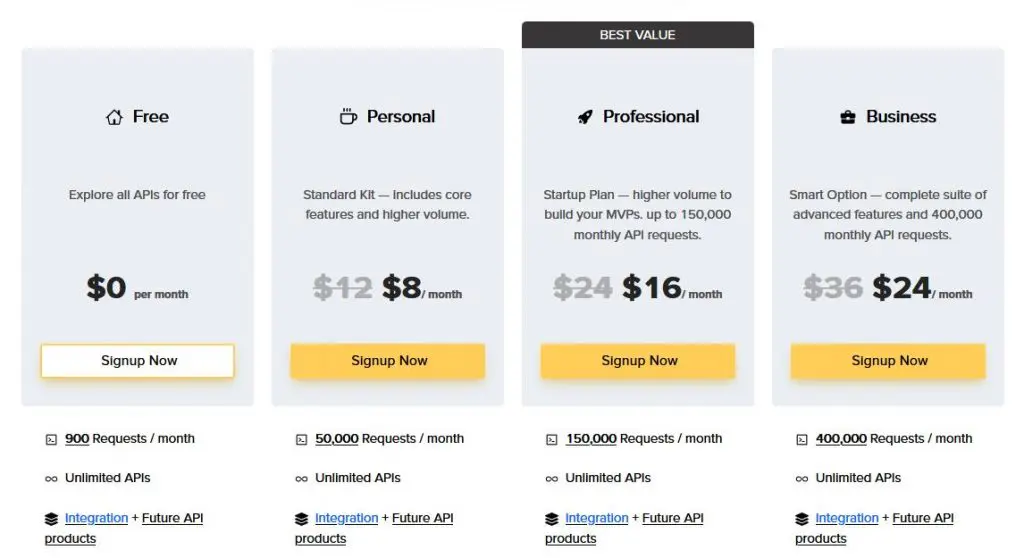
Task: Follow Future API products link under Business
Action: point(922,518)
